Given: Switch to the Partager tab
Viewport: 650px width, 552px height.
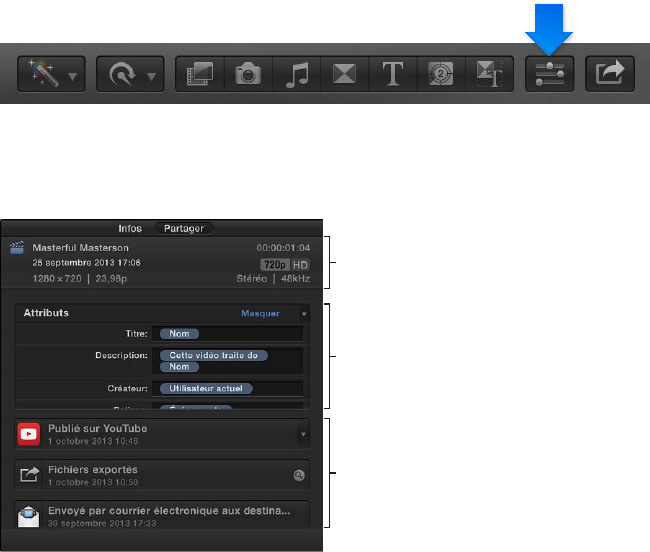Looking at the screenshot, I should [x=184, y=228].
